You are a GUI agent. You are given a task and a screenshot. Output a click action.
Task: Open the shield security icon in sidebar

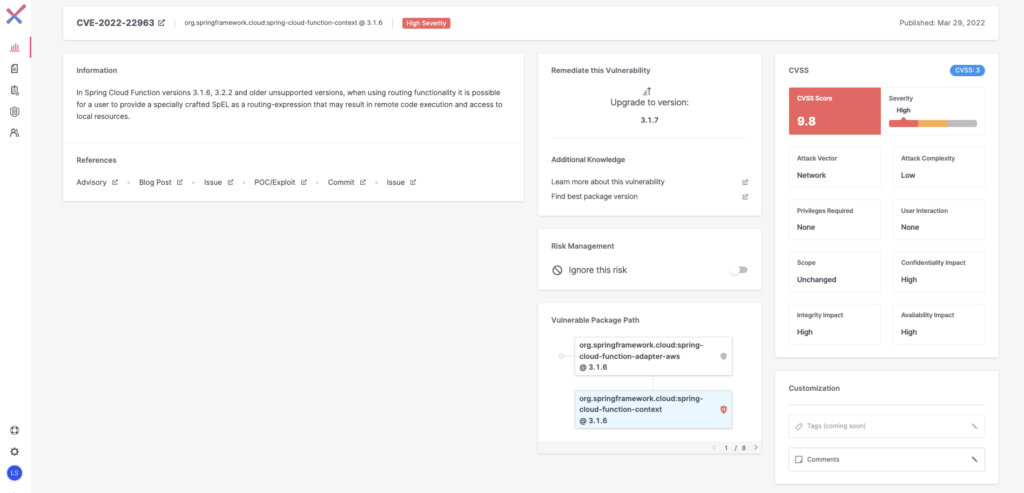tap(14, 112)
